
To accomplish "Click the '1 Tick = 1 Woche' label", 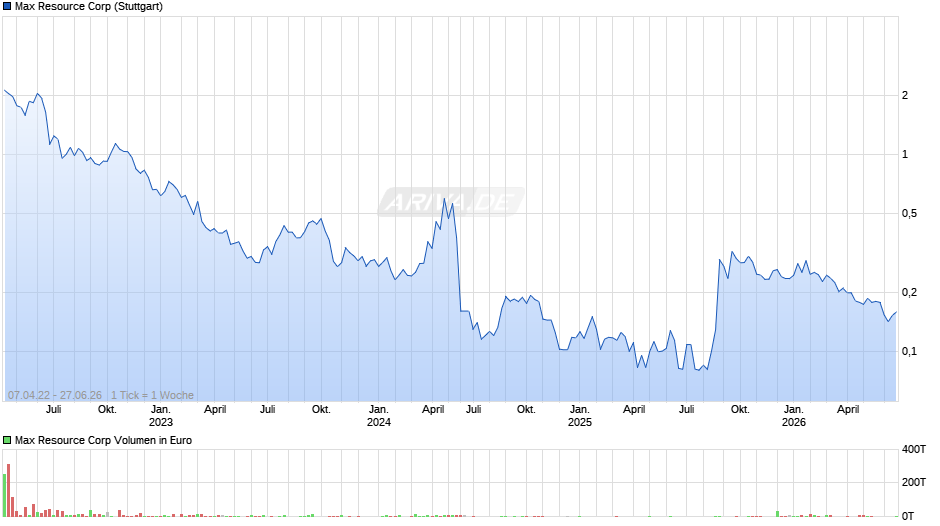I will [x=152, y=395].
